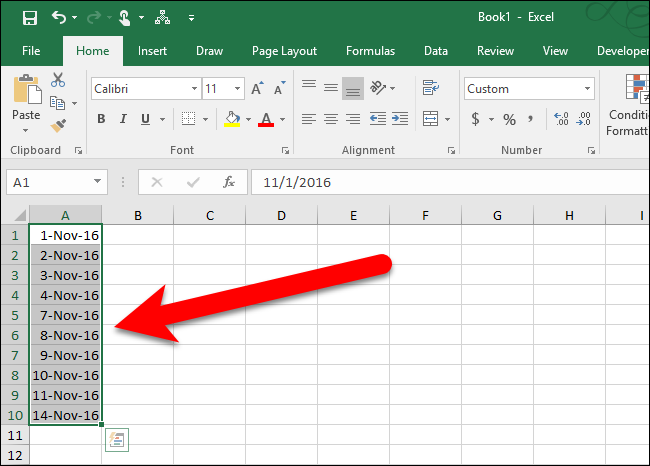Cut selection with the scissors icon
This screenshot has height=466, width=650.
tap(58, 80)
